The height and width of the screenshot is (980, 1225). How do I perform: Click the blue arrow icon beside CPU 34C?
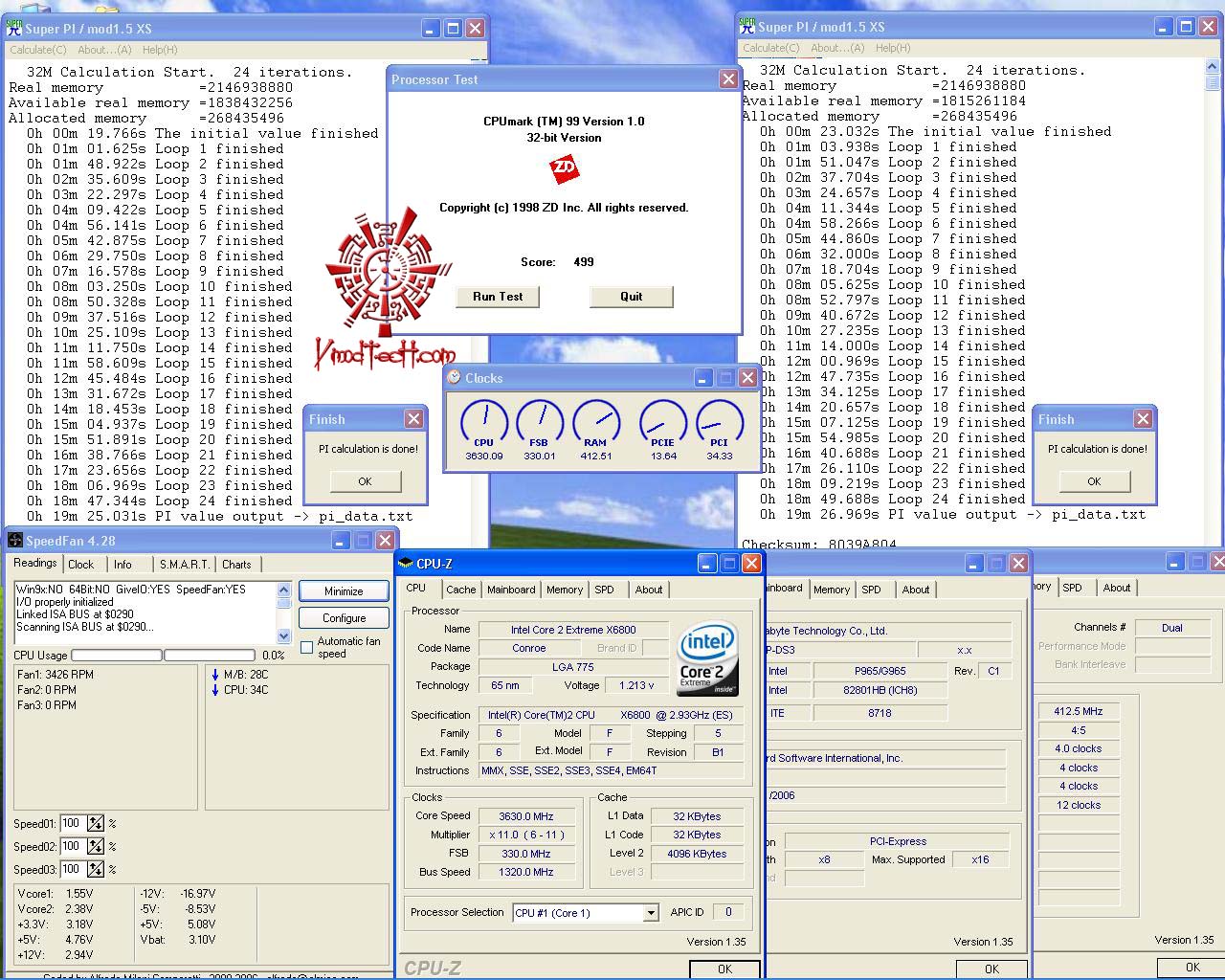(x=215, y=690)
